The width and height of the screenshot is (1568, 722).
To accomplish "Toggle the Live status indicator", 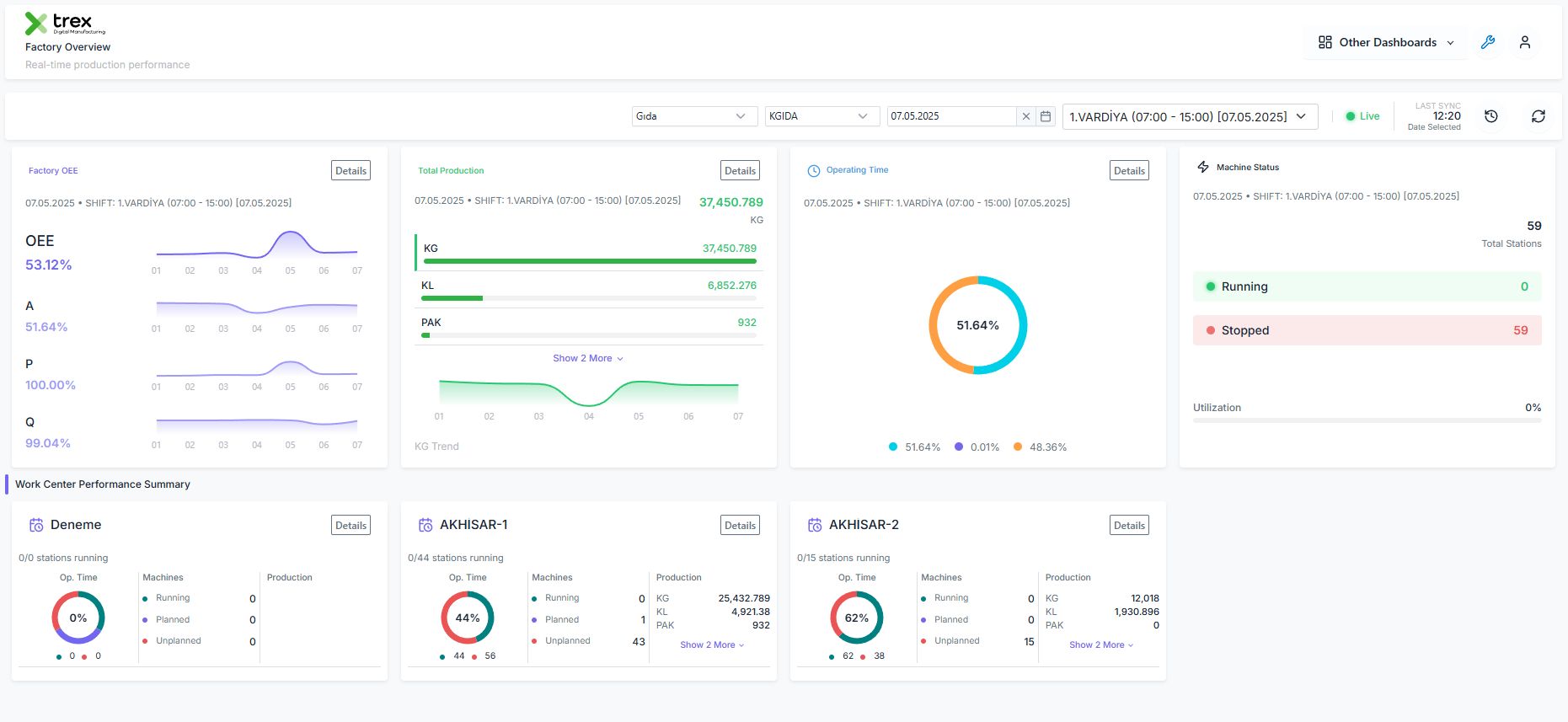I will point(1362,116).
